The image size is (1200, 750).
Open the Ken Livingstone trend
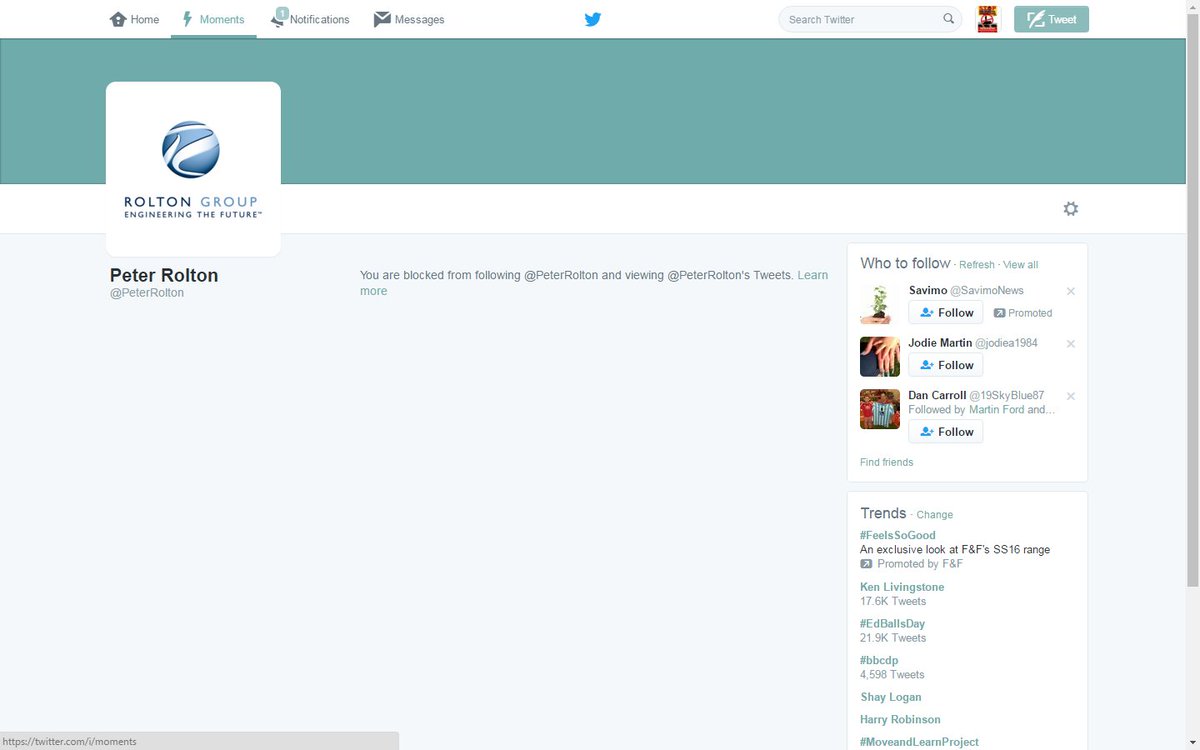pos(902,587)
